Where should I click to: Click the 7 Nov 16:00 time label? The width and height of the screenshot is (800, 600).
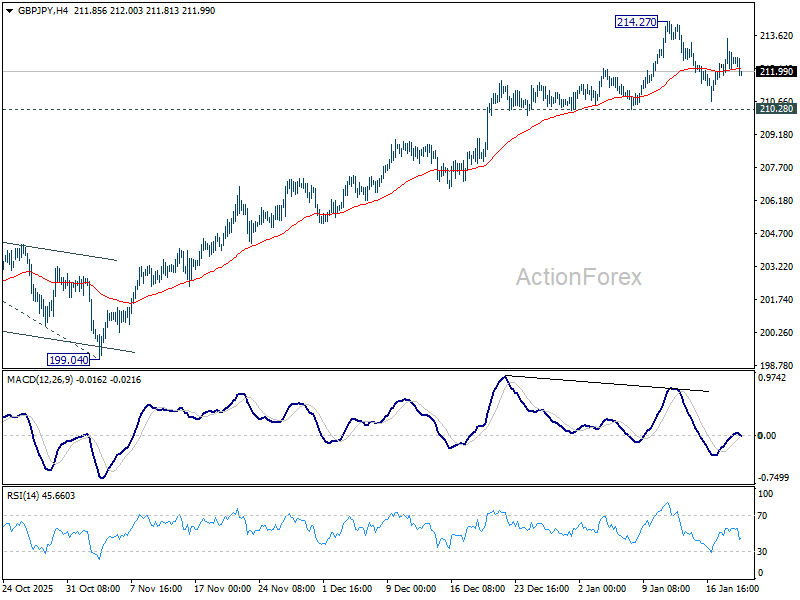click(x=157, y=588)
